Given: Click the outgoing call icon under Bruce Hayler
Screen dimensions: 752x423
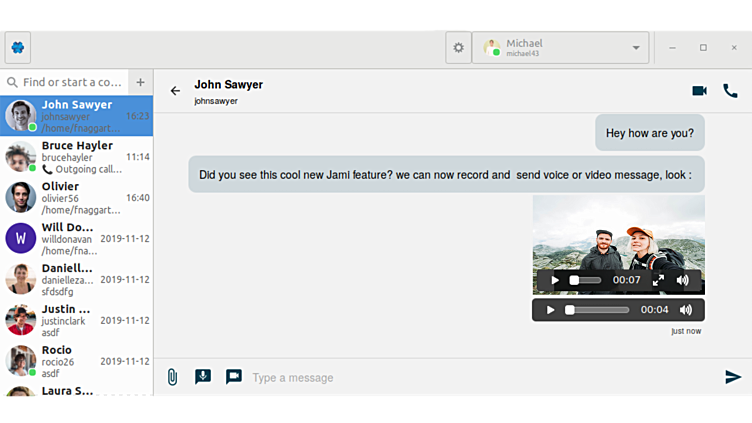Looking at the screenshot, I should point(47,169).
